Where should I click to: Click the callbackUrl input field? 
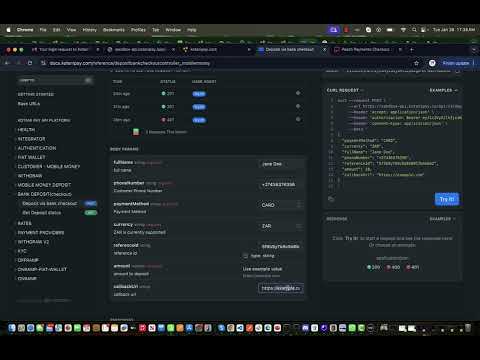(x=280, y=288)
